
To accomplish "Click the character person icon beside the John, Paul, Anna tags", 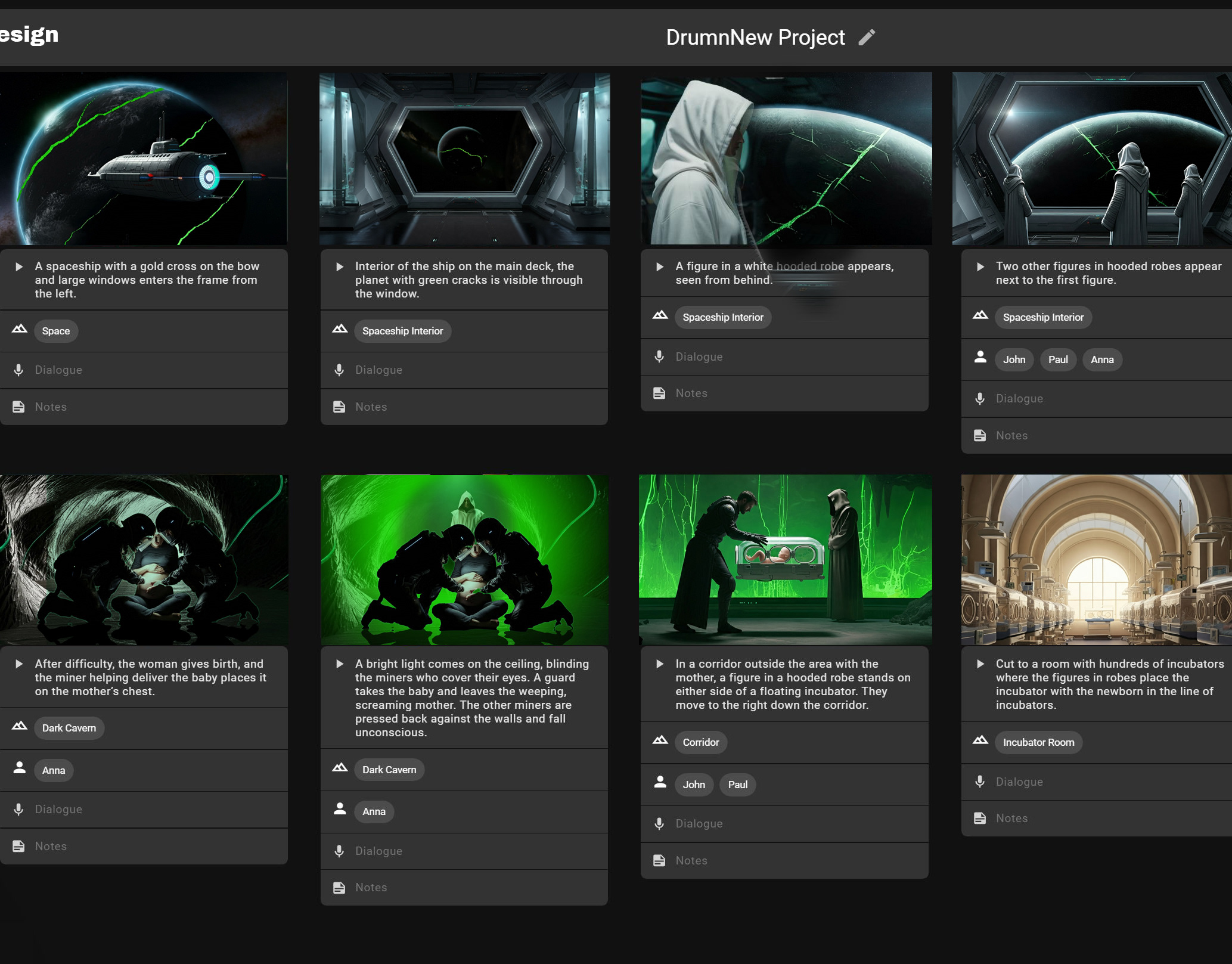I will [980, 357].
